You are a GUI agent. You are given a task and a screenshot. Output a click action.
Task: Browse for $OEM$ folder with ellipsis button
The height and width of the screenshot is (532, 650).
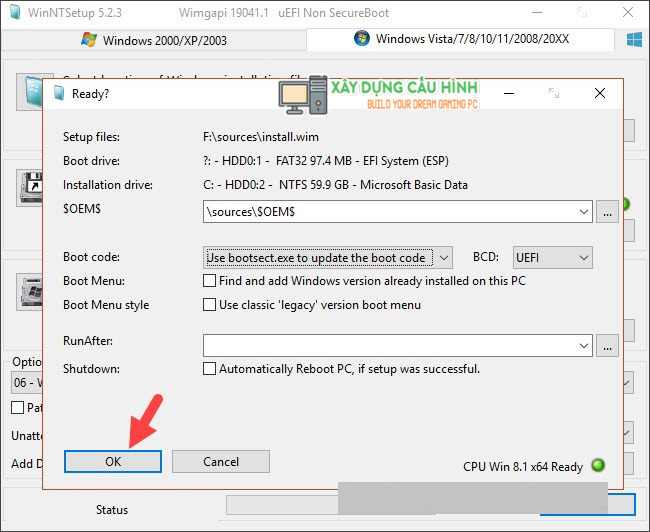pos(607,212)
